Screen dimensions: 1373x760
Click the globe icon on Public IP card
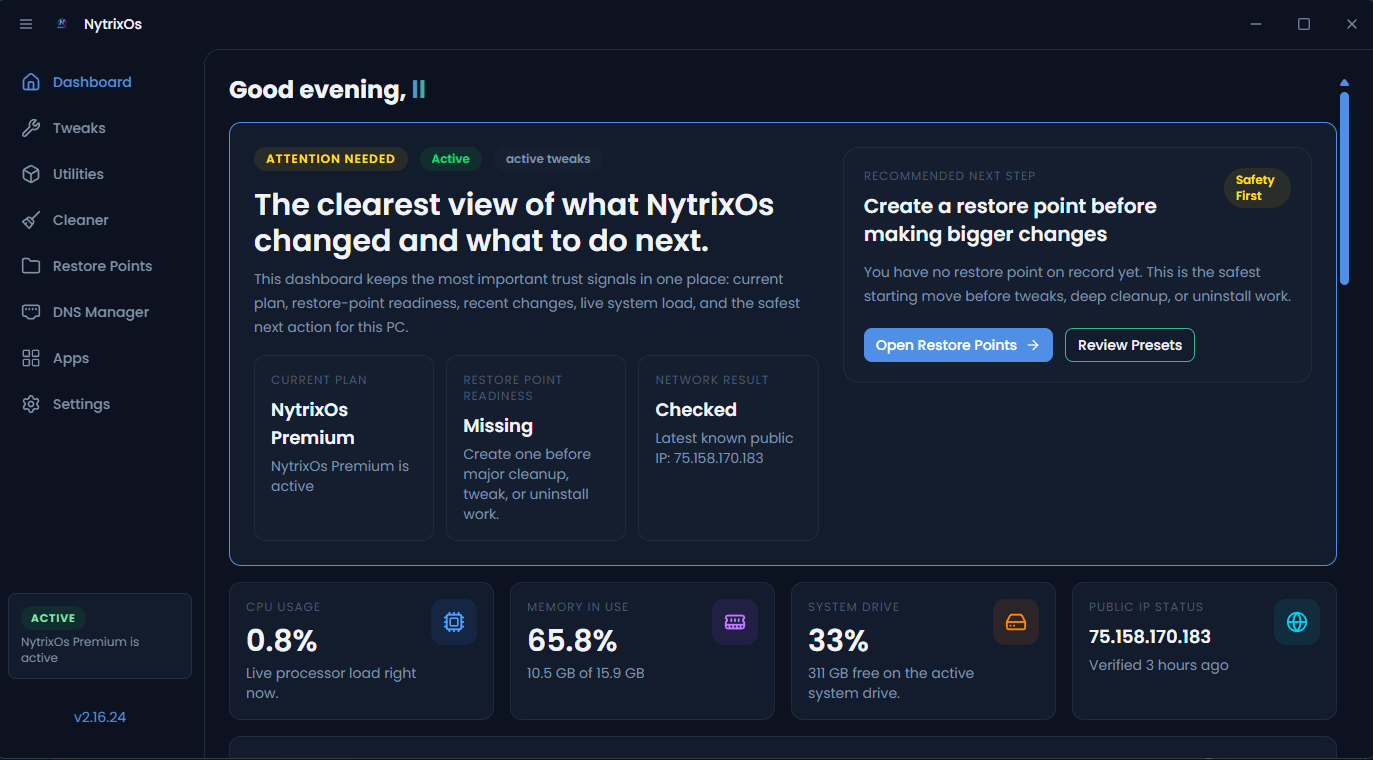[1296, 621]
